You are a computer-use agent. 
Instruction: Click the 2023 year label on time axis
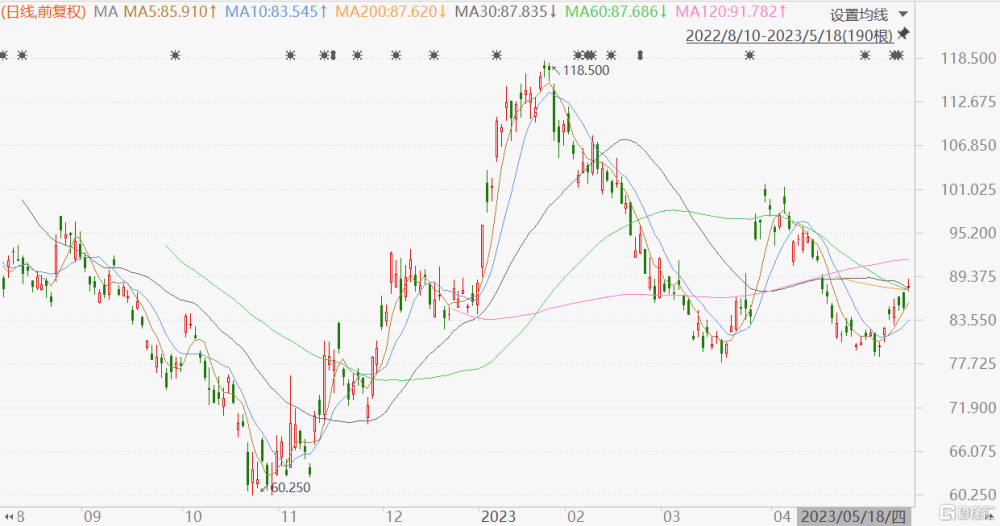pyautogui.click(x=498, y=516)
